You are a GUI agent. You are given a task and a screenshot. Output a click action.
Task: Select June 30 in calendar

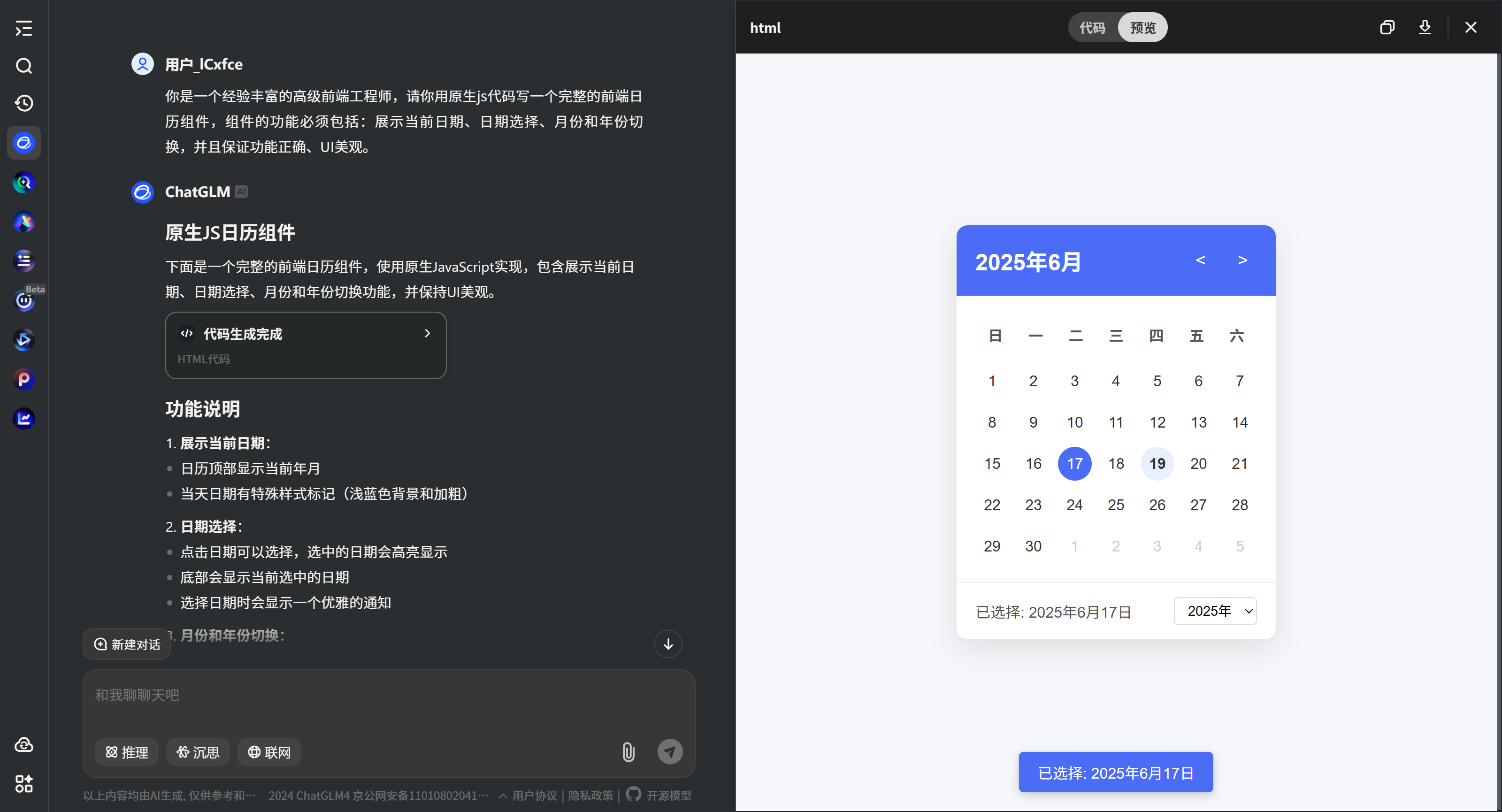pyautogui.click(x=1033, y=546)
